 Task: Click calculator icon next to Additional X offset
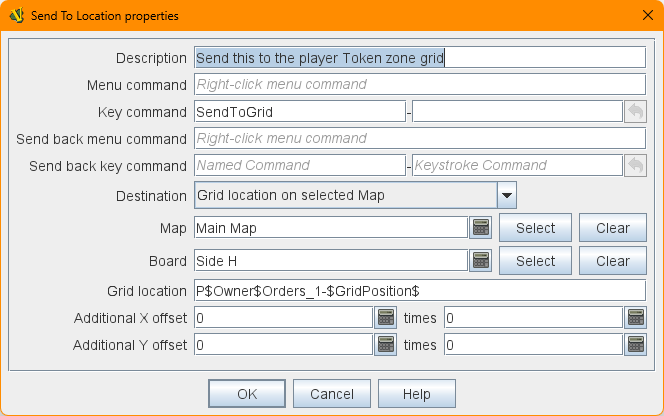tap(386, 318)
